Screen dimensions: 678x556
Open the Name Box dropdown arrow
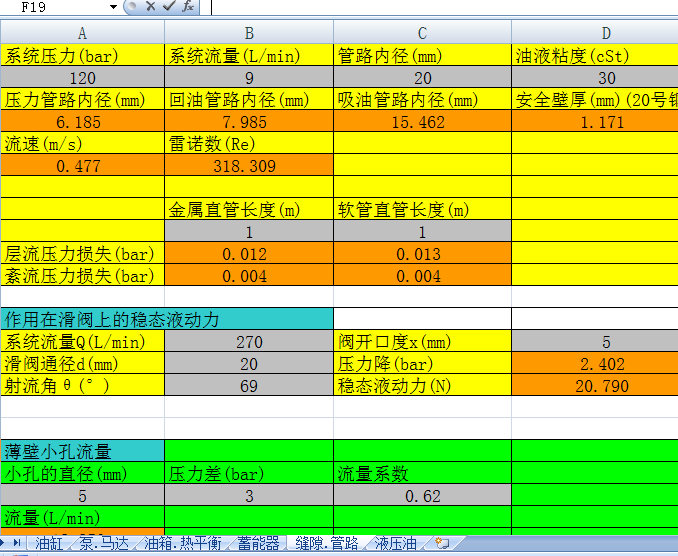pos(113,7)
